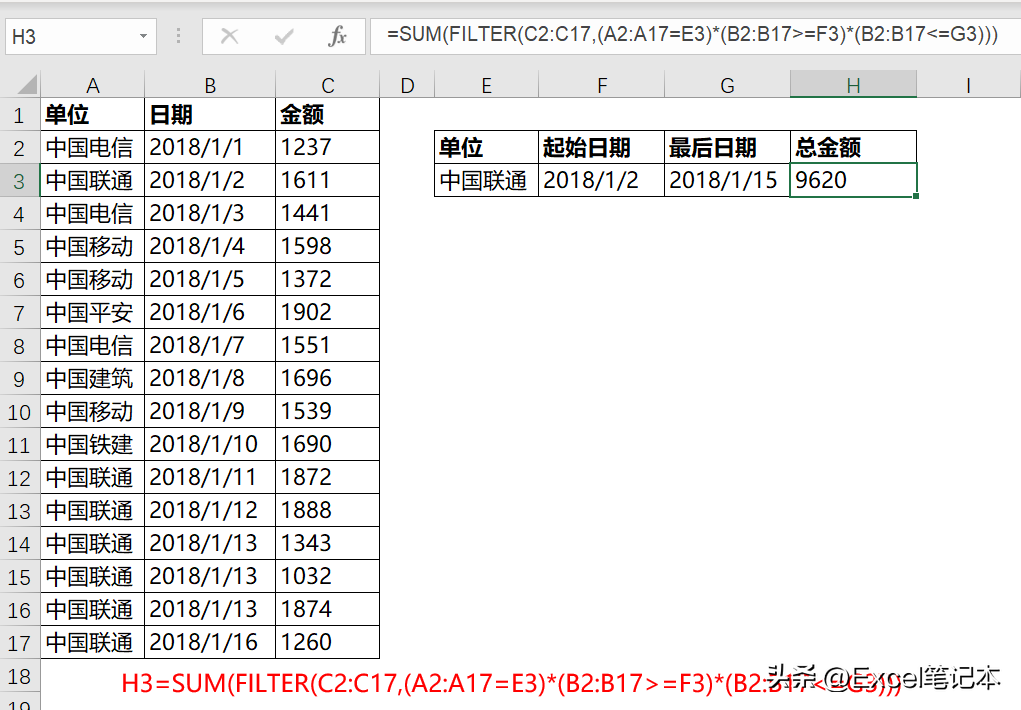Select row 17 header

20,643
